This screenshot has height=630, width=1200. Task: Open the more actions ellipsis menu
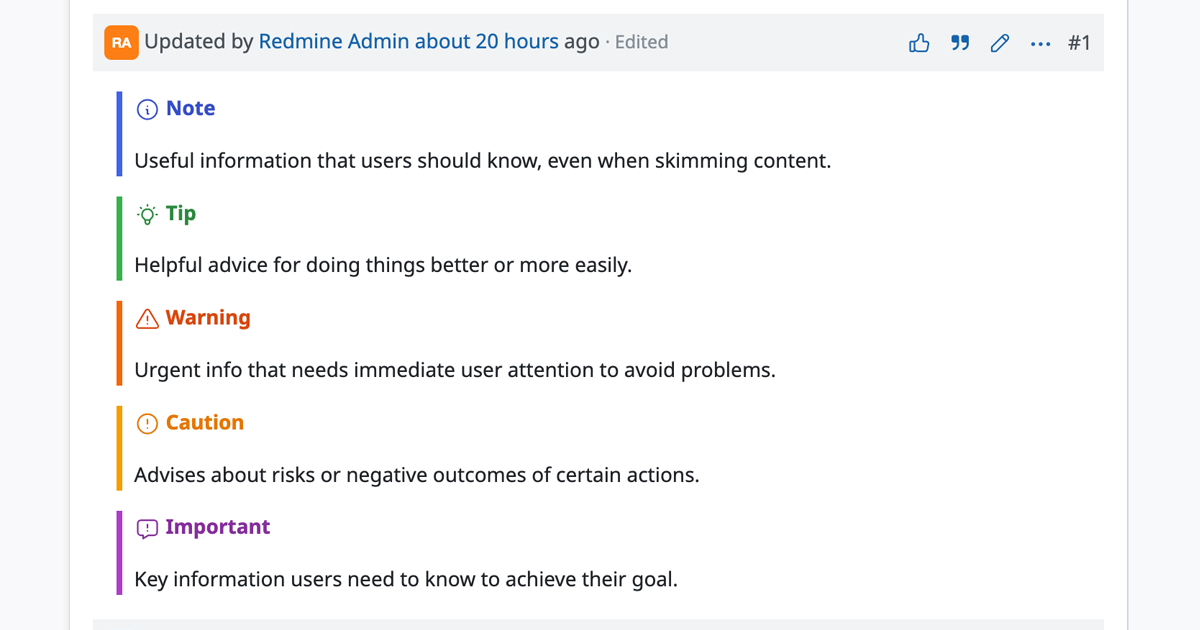[1040, 42]
